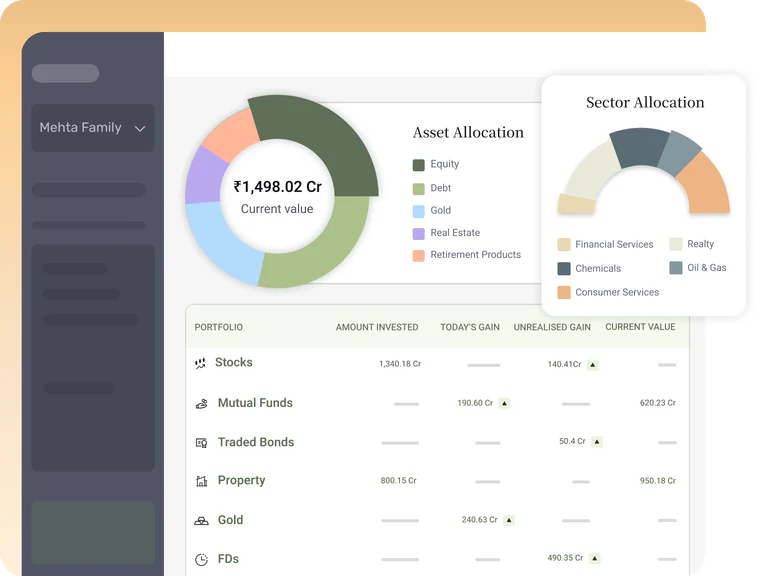Viewport: 764px width, 576px height.
Task: Select the Realty legend swatch
Action: tap(676, 244)
